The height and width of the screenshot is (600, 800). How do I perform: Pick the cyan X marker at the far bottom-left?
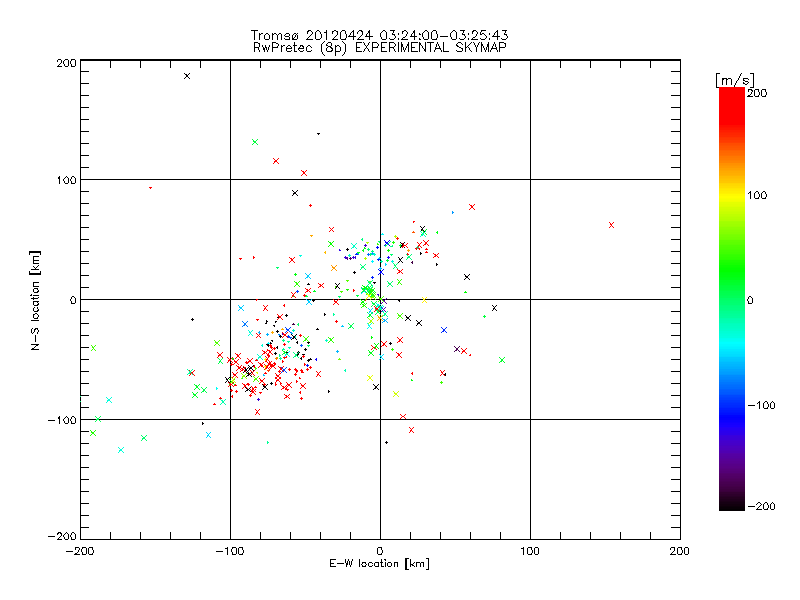point(121,450)
